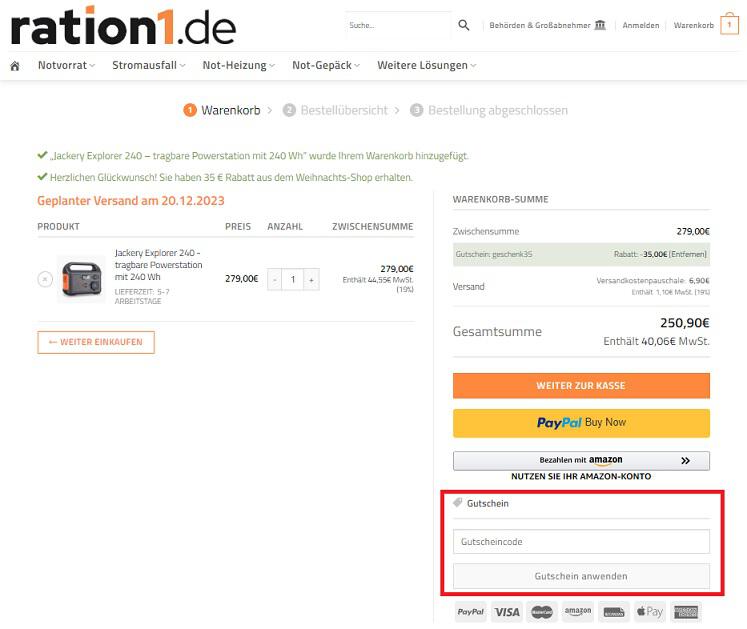Focus the Suche search field
Screen dimensions: 747x629
(x=398, y=25)
